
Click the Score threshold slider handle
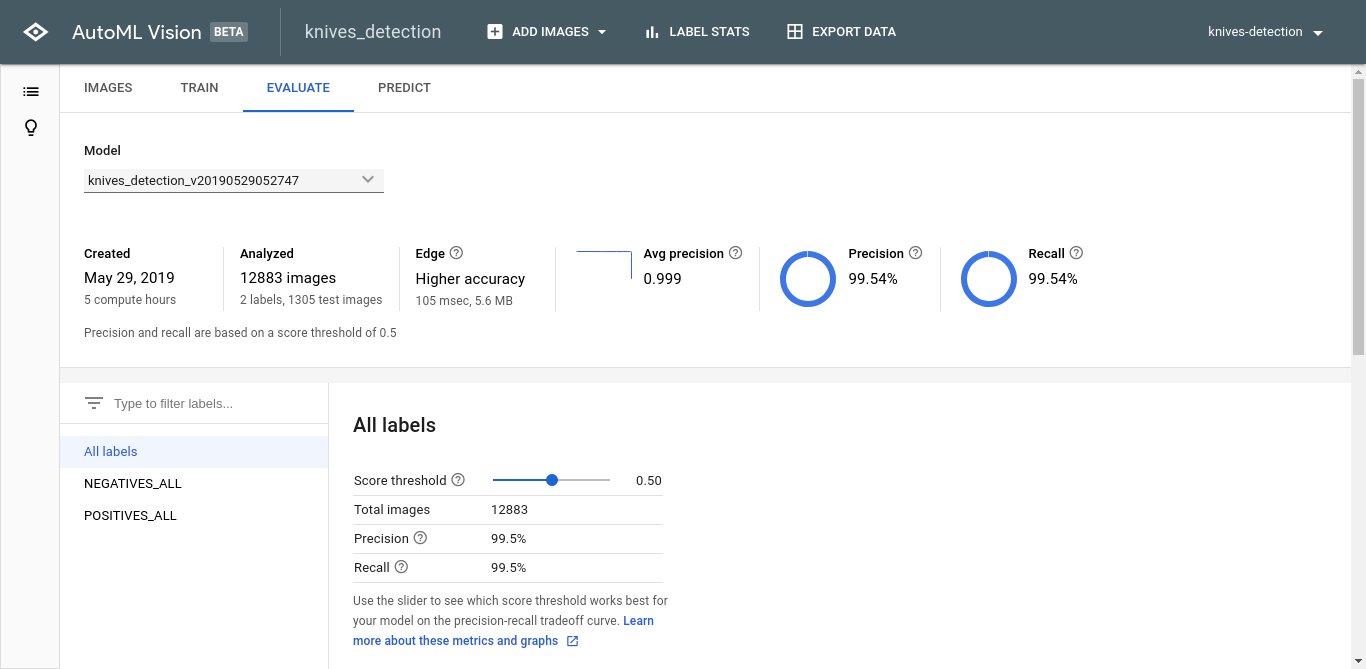pyautogui.click(x=552, y=480)
